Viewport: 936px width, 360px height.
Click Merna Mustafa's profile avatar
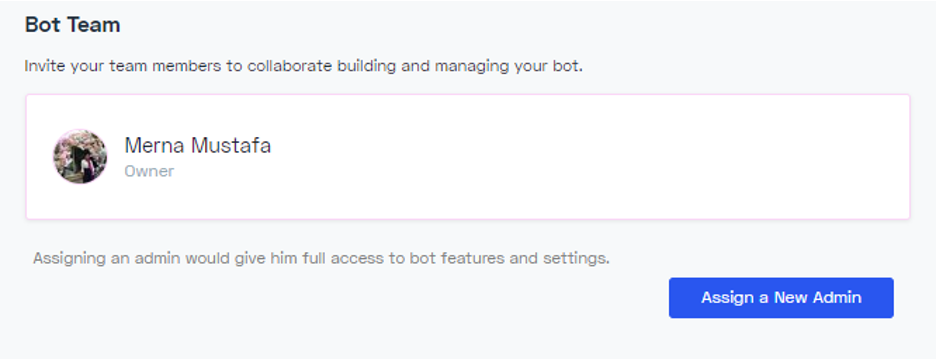[80, 156]
